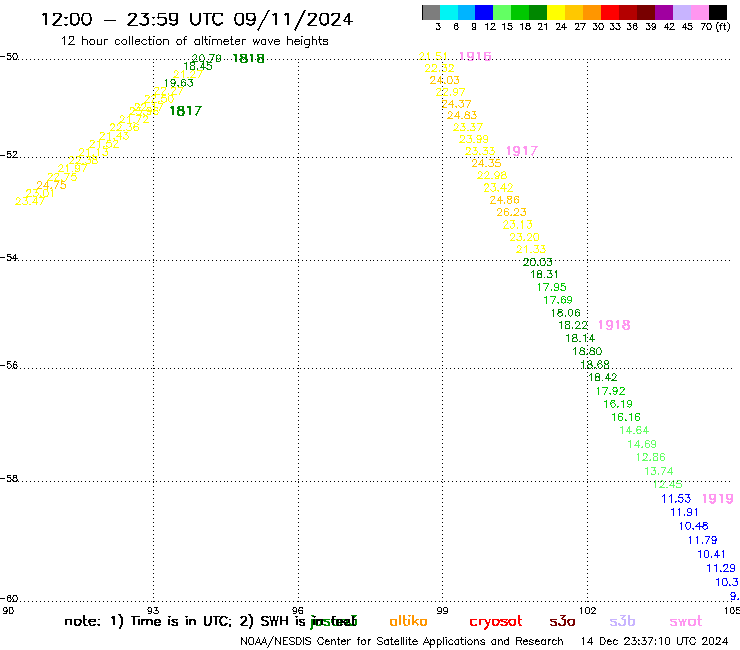
Task: Click the blue wave height value 10.46
Action: [693, 526]
